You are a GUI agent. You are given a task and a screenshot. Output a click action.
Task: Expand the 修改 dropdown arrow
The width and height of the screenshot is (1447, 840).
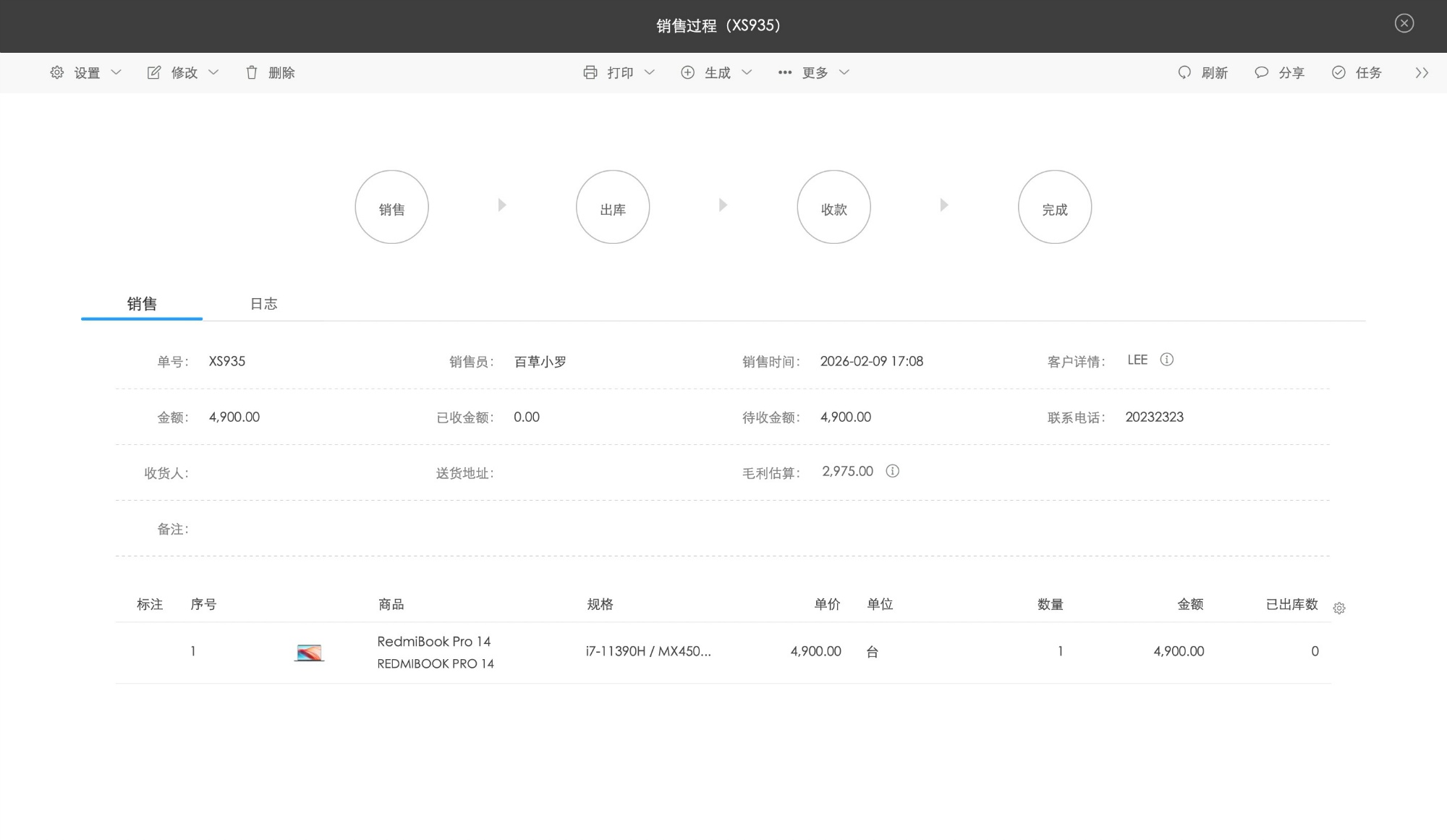(213, 72)
